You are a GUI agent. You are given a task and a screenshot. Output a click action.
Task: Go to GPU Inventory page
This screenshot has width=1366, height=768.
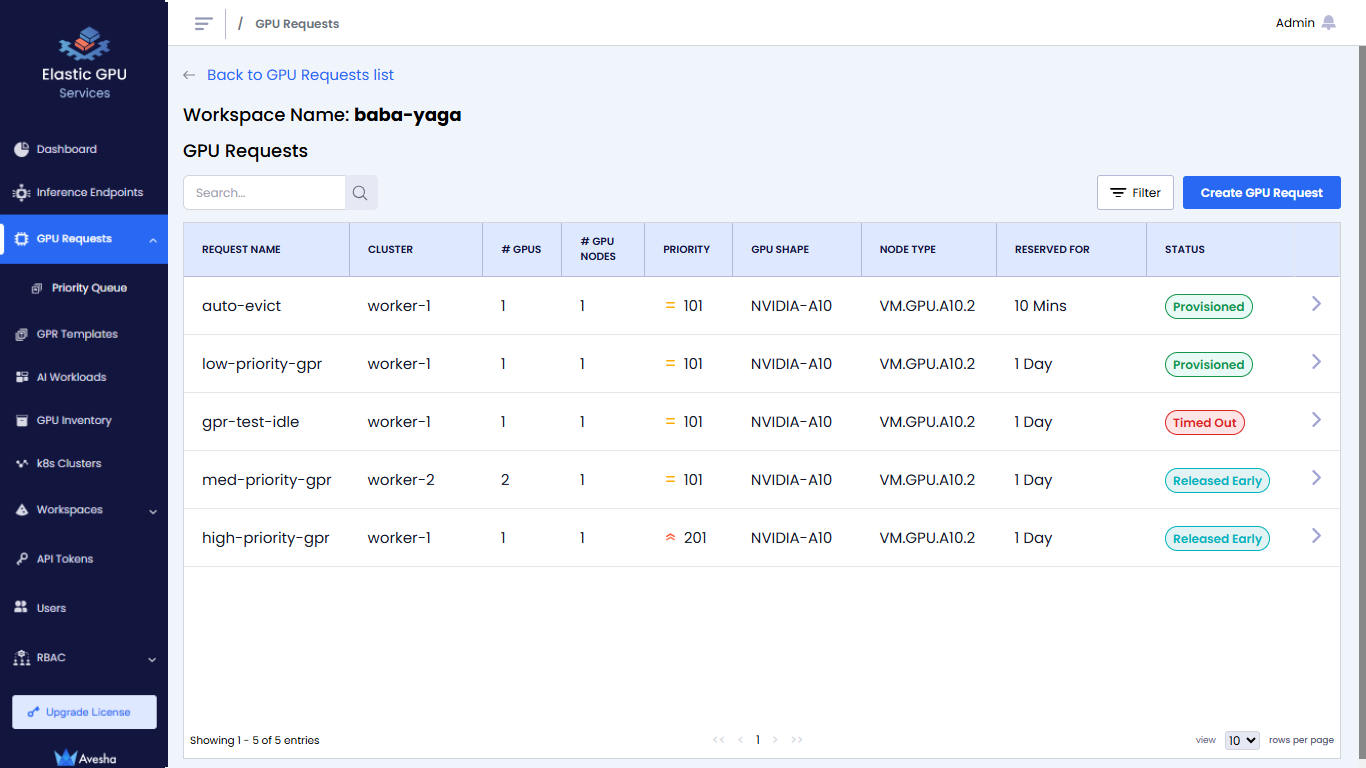click(x=73, y=420)
